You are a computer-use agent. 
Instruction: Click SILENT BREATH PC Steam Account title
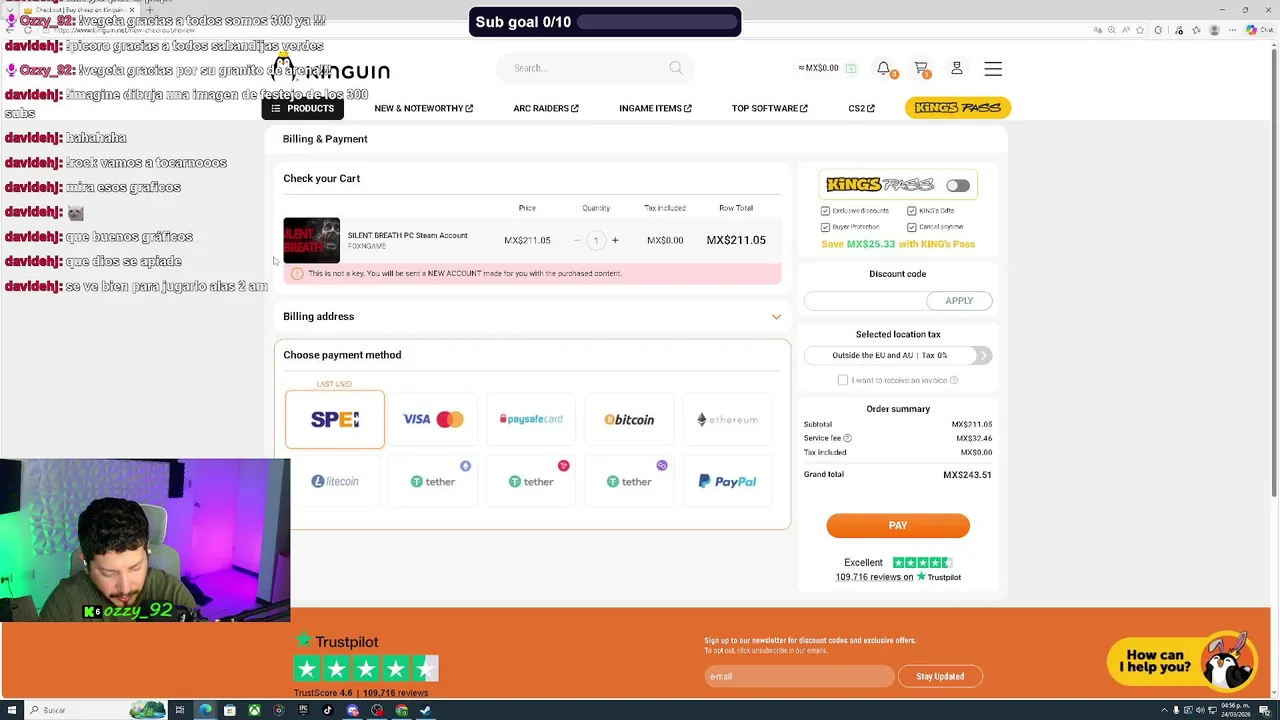[407, 235]
